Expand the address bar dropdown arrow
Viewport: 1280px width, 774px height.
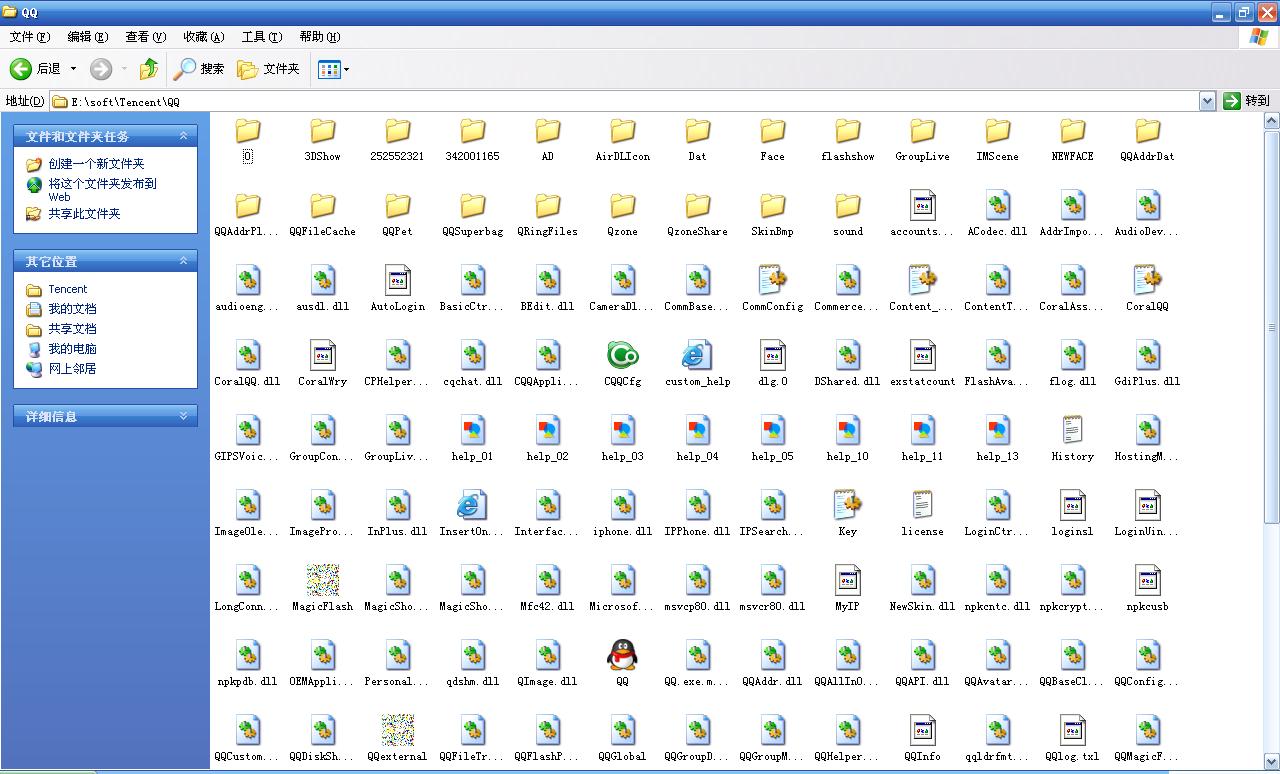[x=1207, y=101]
